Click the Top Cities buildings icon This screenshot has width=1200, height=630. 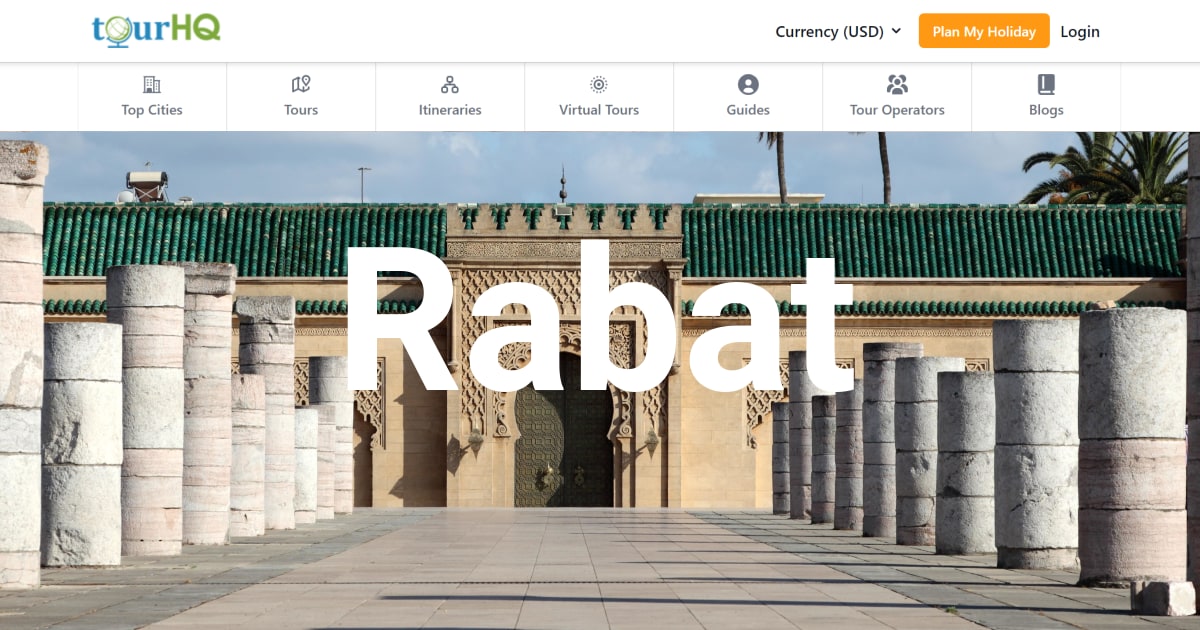[x=151, y=84]
